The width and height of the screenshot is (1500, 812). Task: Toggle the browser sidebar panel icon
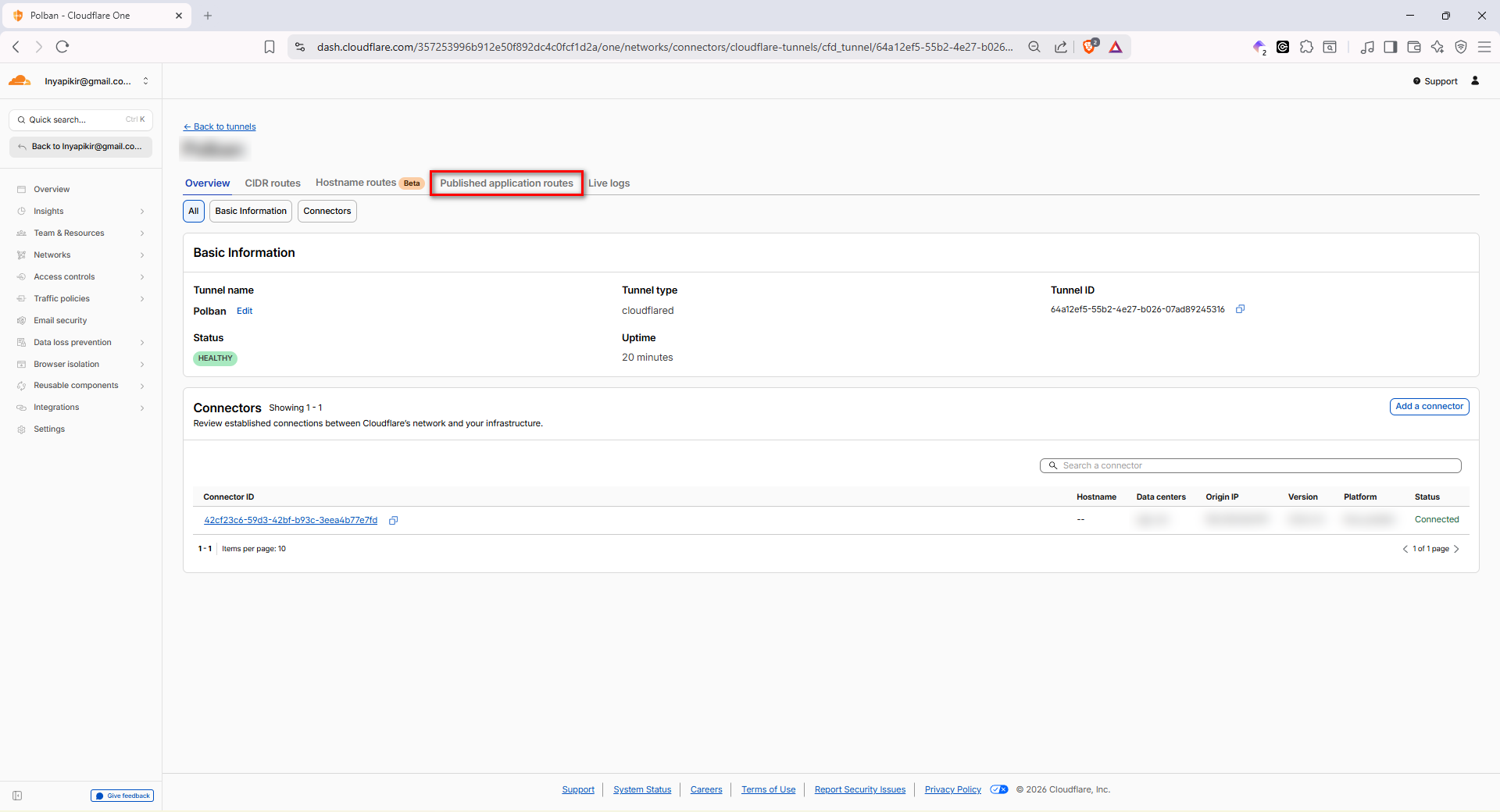pos(1391,47)
